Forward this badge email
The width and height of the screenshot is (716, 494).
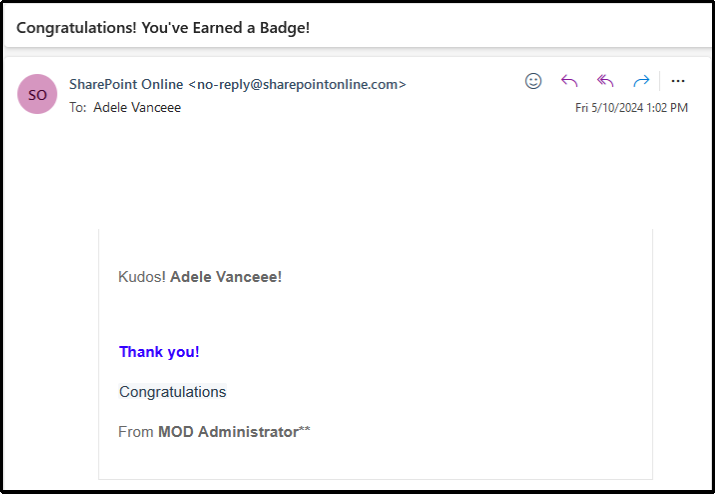point(641,81)
